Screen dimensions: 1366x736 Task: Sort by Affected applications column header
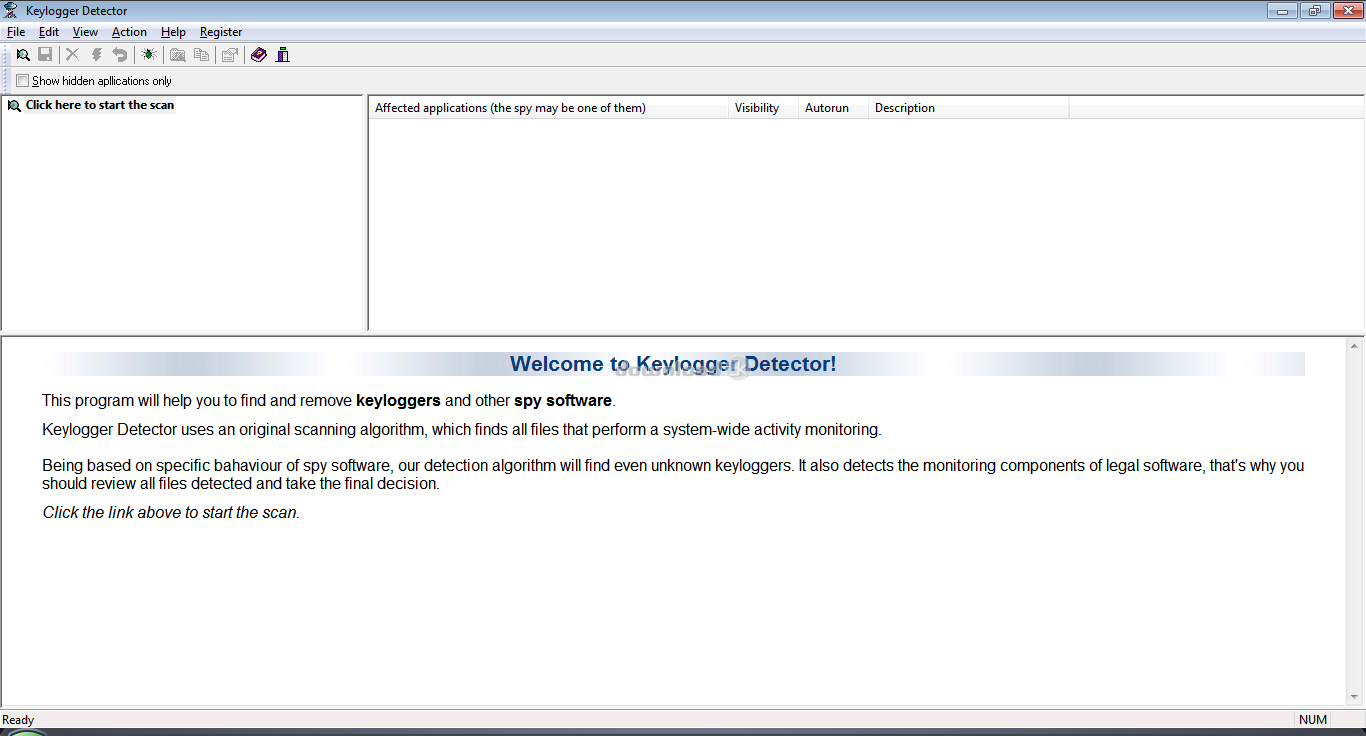[548, 108]
